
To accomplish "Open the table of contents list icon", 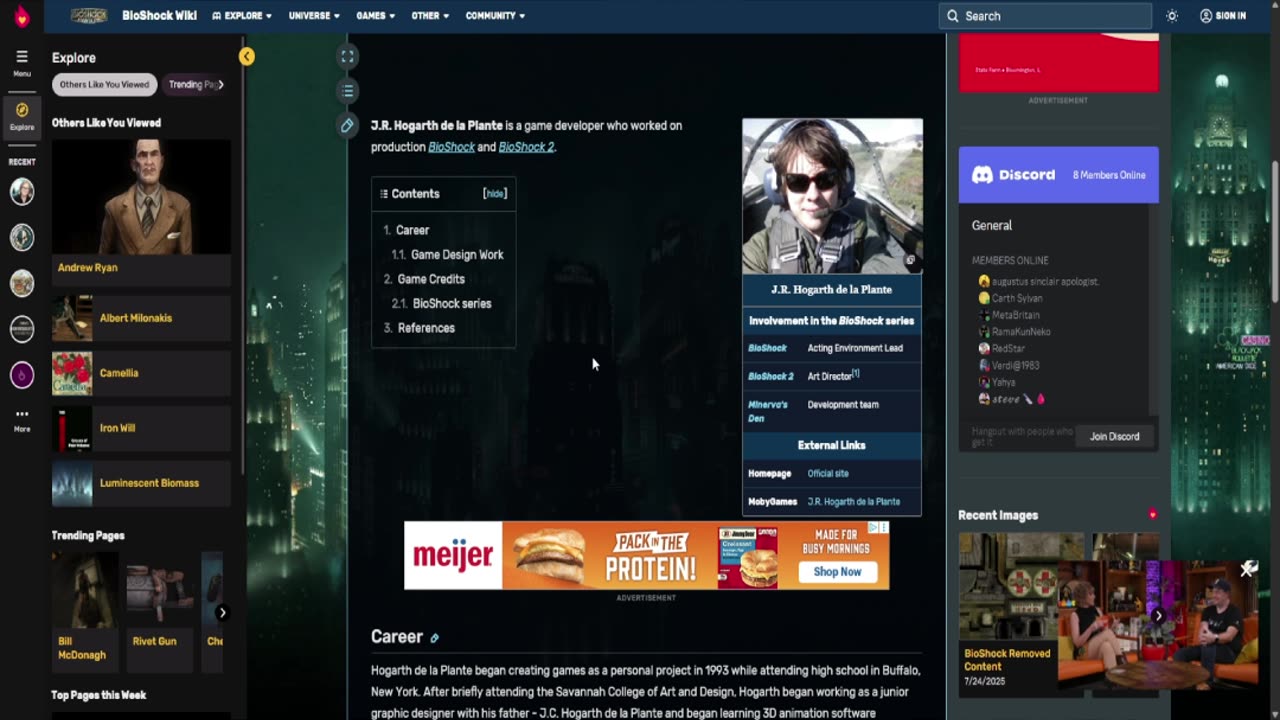I will (x=347, y=91).
